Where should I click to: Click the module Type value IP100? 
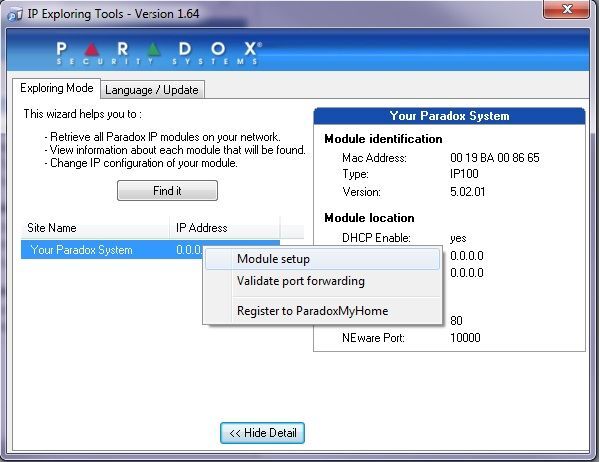(465, 175)
